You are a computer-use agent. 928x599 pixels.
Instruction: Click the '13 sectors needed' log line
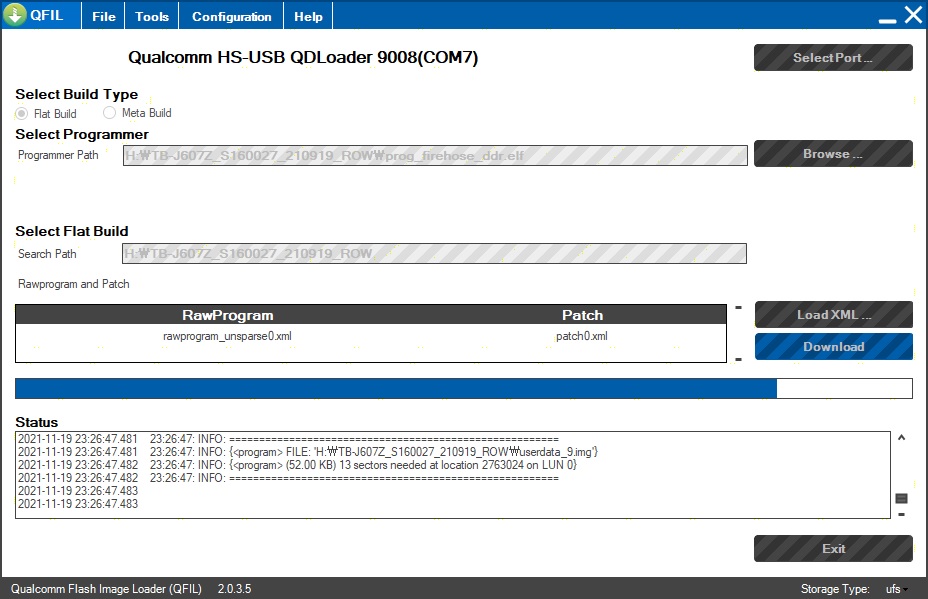297,465
